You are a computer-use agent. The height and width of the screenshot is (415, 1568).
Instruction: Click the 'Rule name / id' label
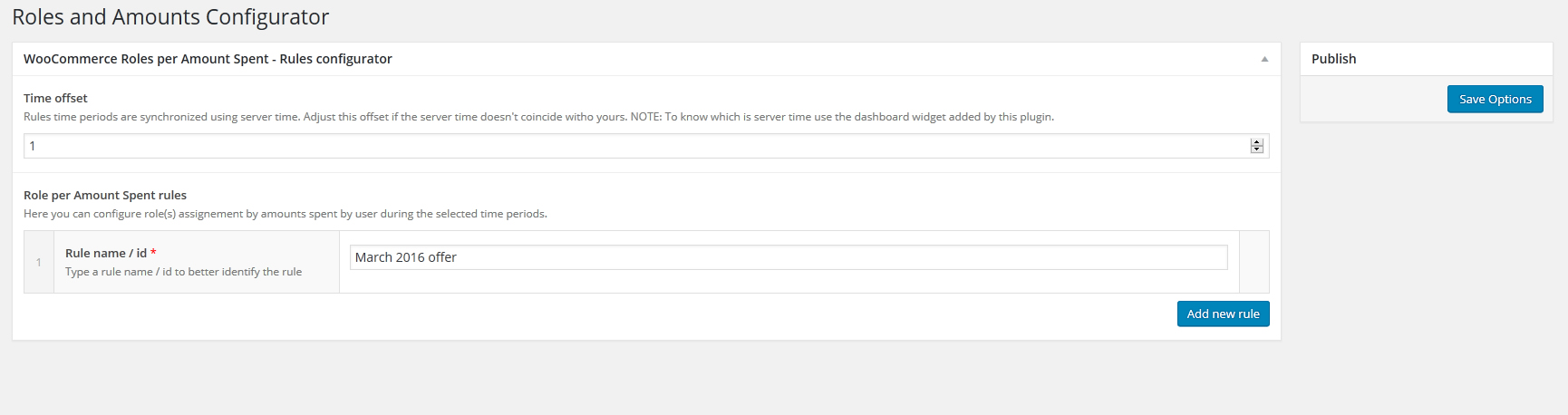[x=105, y=253]
